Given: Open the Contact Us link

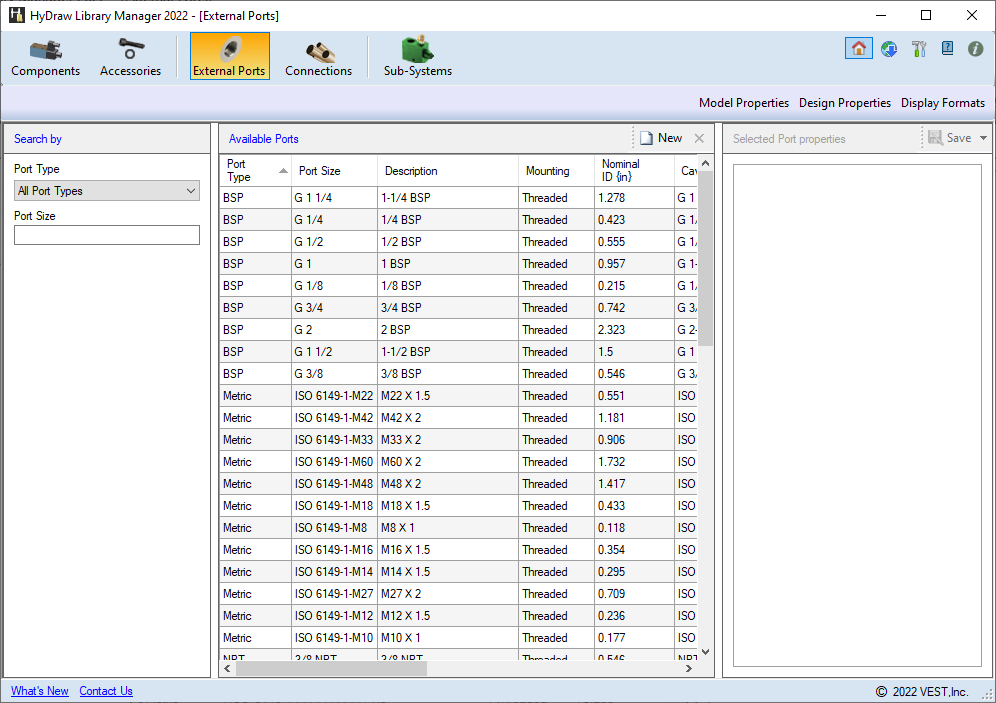Looking at the screenshot, I should 106,691.
